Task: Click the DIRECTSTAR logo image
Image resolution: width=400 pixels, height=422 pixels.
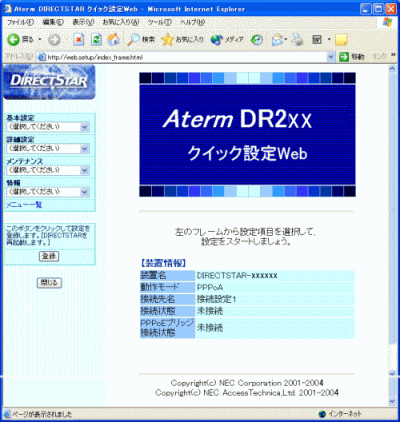Action: point(49,82)
